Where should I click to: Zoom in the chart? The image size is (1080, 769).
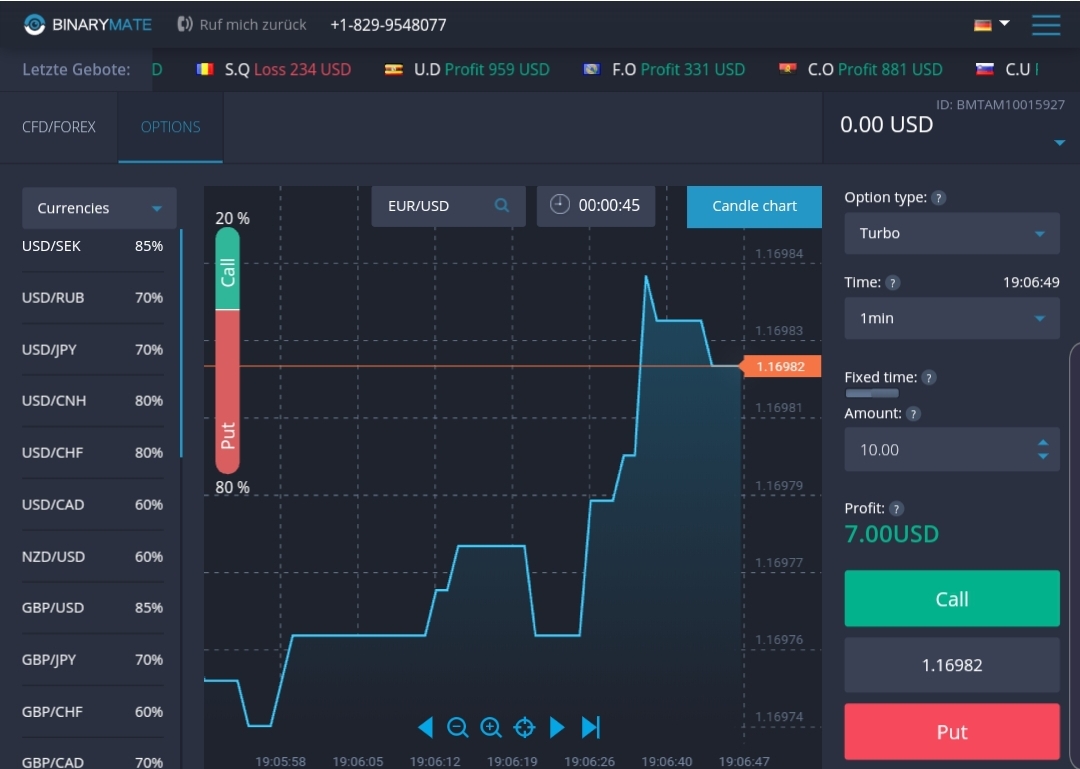[490, 727]
